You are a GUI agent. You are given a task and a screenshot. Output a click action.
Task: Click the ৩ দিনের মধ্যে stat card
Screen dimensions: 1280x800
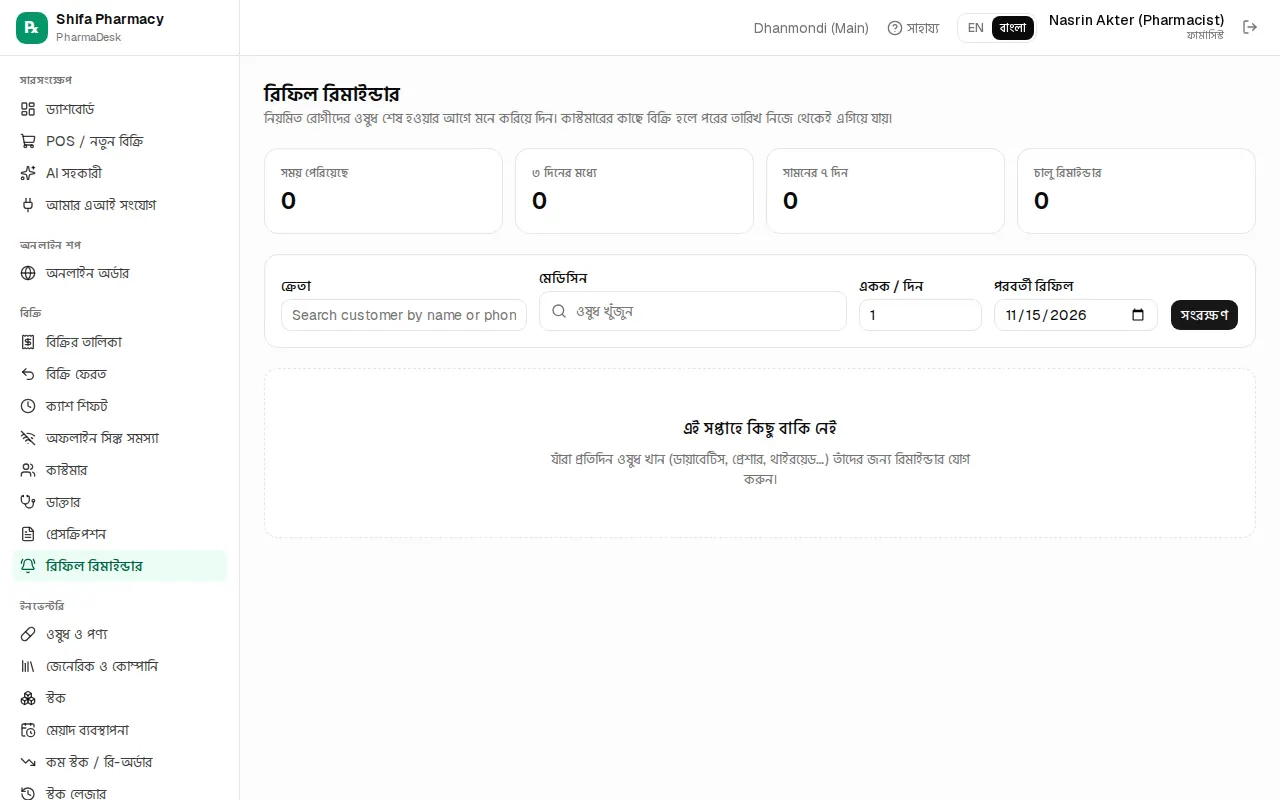coord(634,191)
